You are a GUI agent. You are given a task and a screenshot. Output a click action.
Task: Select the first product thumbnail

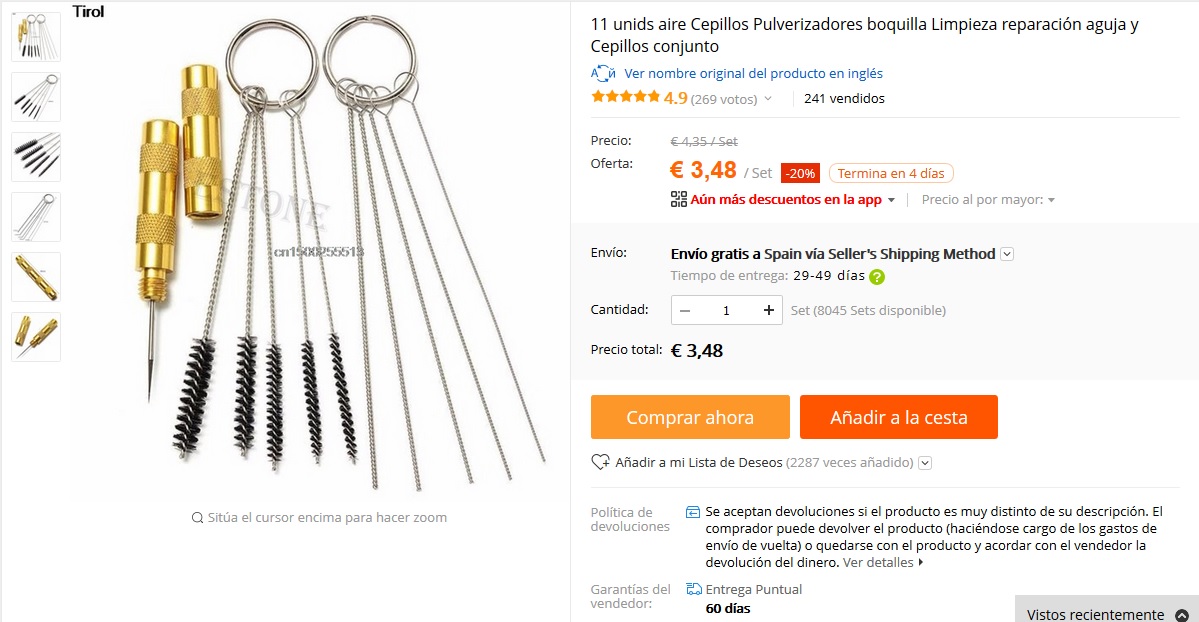point(36,37)
